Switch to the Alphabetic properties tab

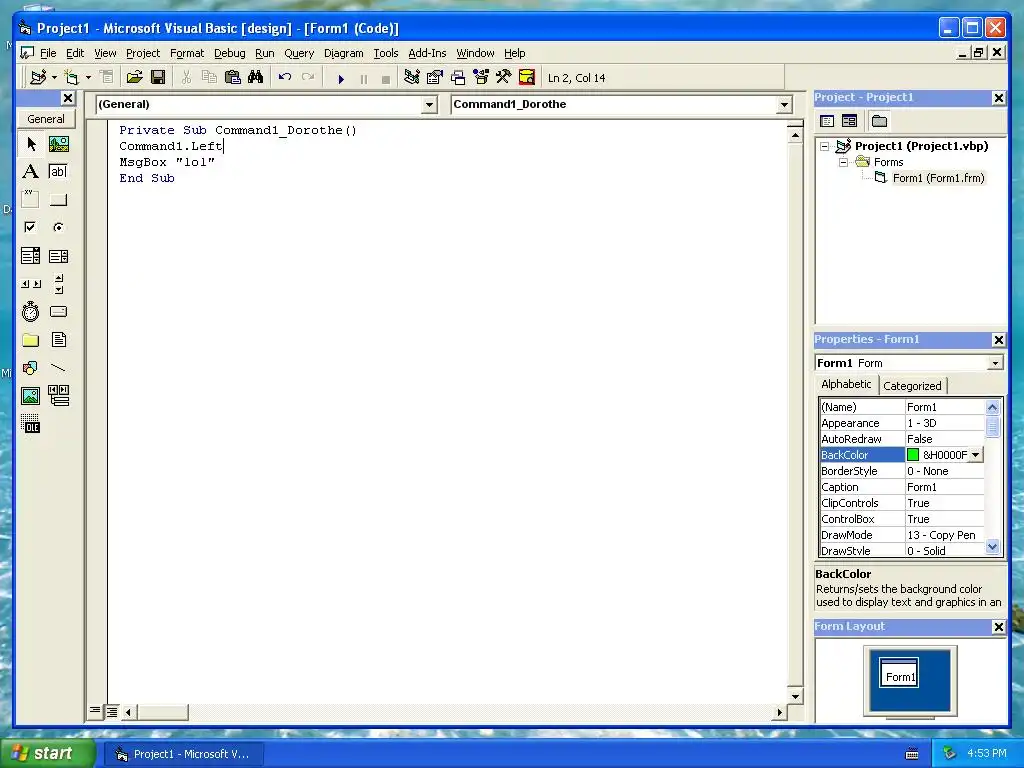point(846,384)
